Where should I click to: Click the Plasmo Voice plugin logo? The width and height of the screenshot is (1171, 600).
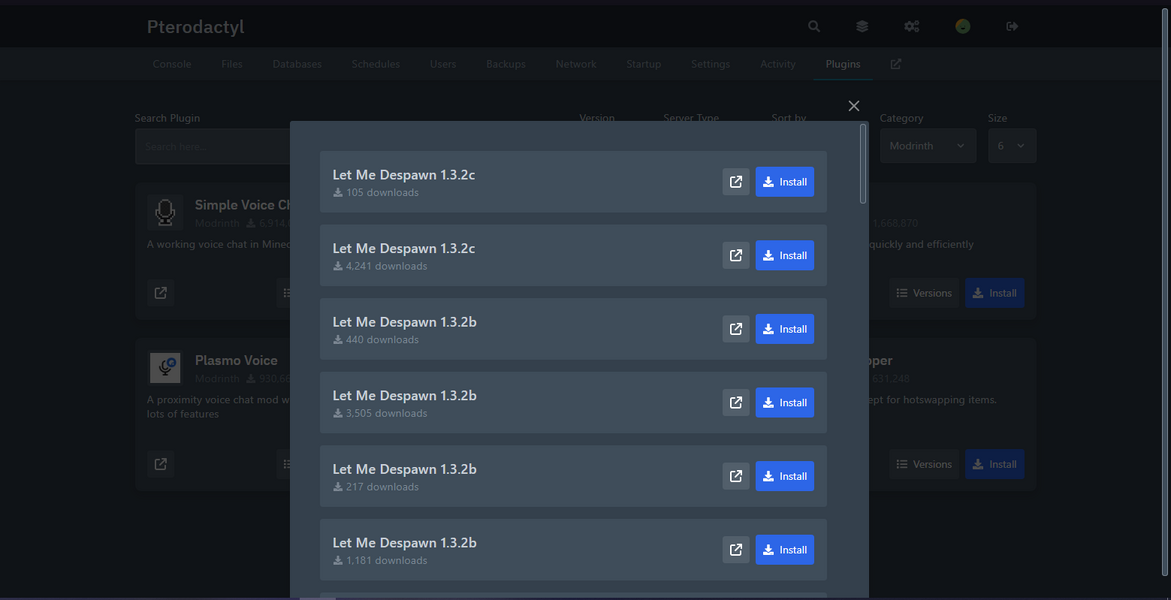pos(165,367)
